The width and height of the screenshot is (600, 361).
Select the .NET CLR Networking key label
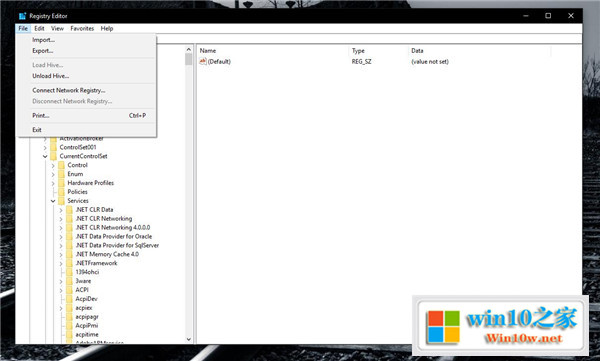point(104,219)
